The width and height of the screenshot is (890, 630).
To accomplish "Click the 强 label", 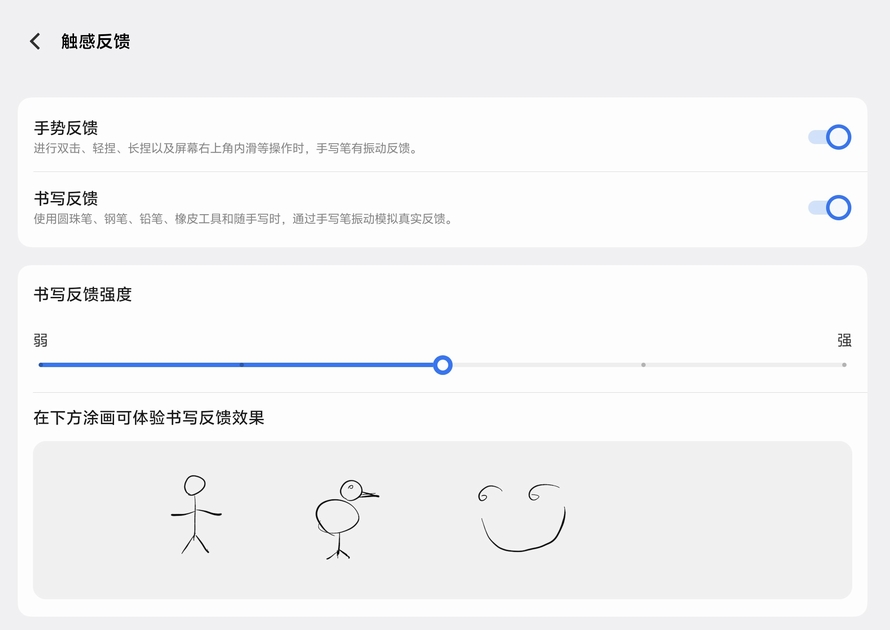I will [x=844, y=341].
